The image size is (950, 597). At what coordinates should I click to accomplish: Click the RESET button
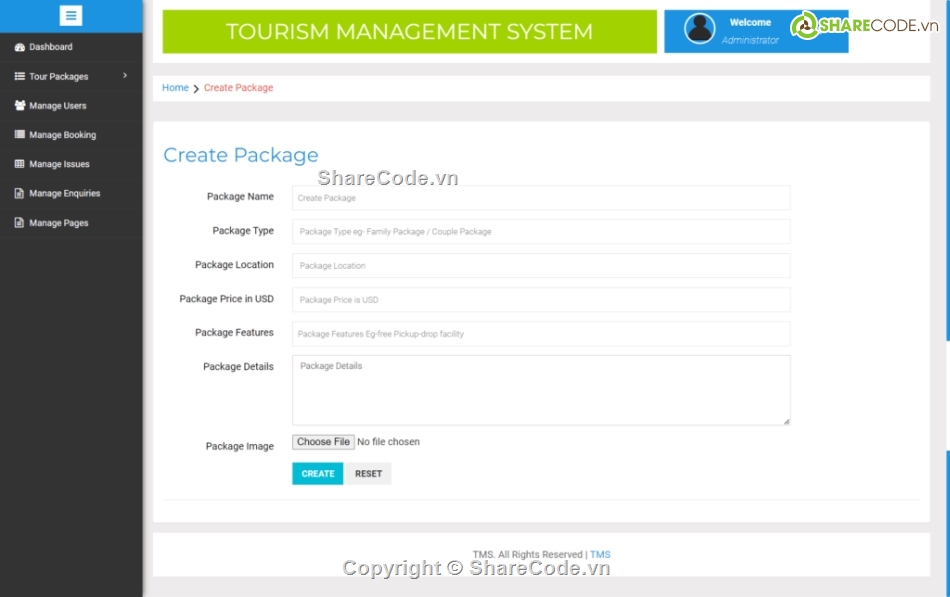pyautogui.click(x=368, y=473)
